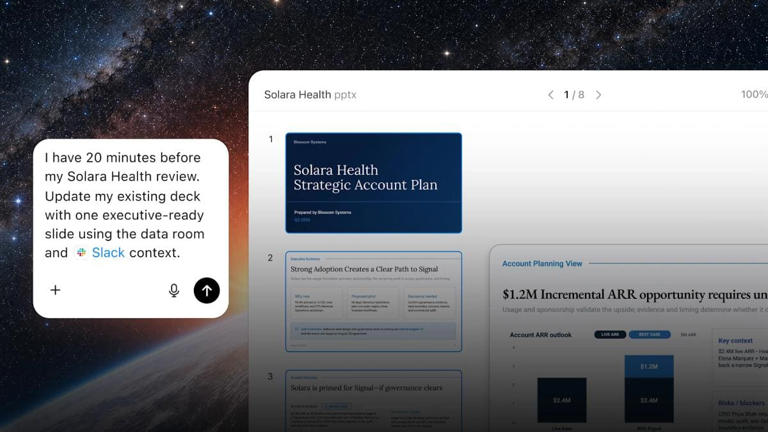The image size is (768, 432).
Task: Select slide 2 thumbnail Strong Adoption
Action: pyautogui.click(x=374, y=301)
